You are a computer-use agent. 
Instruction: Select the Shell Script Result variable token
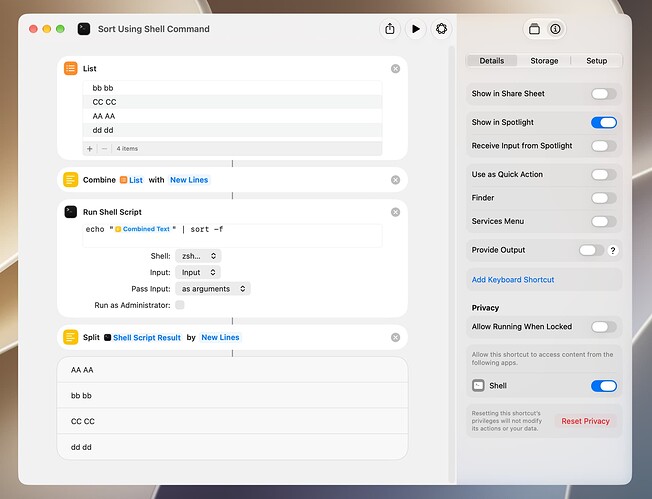tap(143, 338)
